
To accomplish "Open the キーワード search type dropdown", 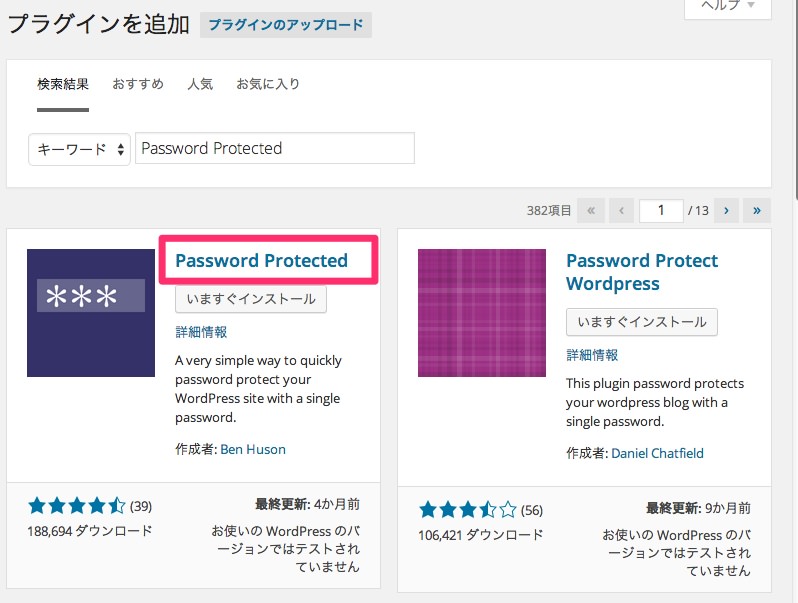I will click(x=79, y=149).
